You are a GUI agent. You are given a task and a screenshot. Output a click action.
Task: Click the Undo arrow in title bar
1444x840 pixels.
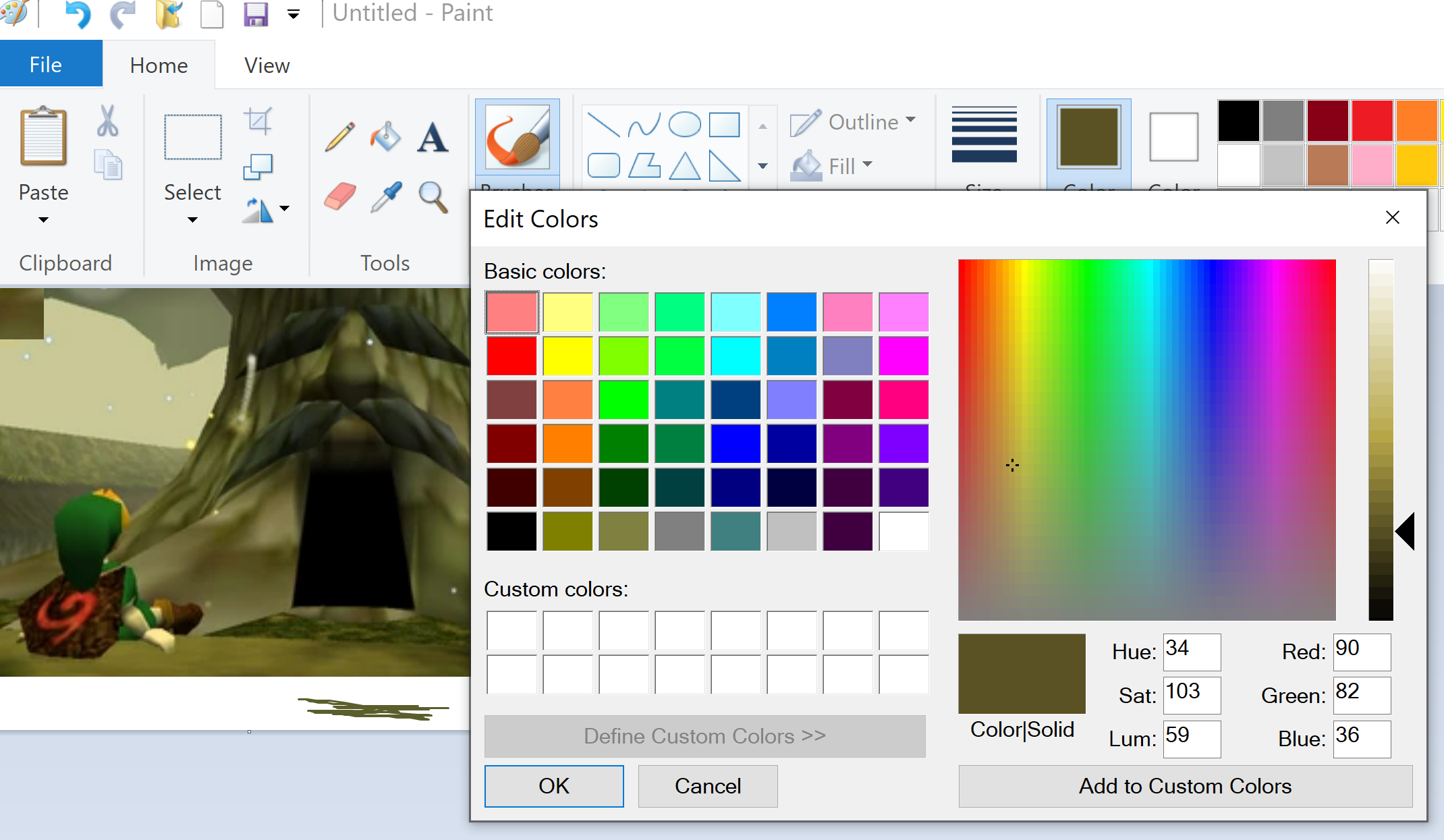pos(78,14)
